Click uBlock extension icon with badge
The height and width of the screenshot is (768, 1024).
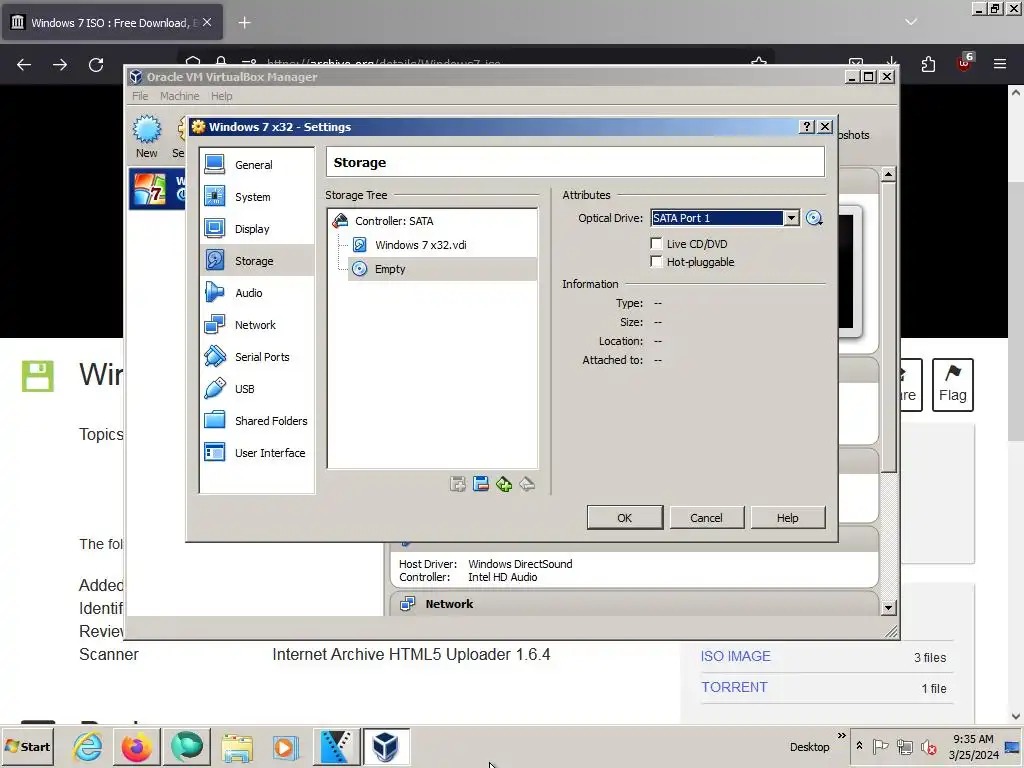tap(964, 63)
